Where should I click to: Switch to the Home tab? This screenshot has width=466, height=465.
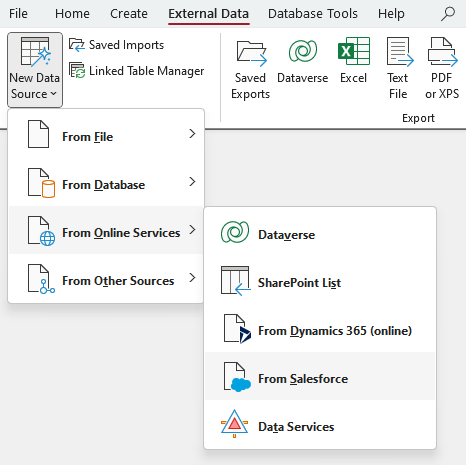pyautogui.click(x=72, y=14)
